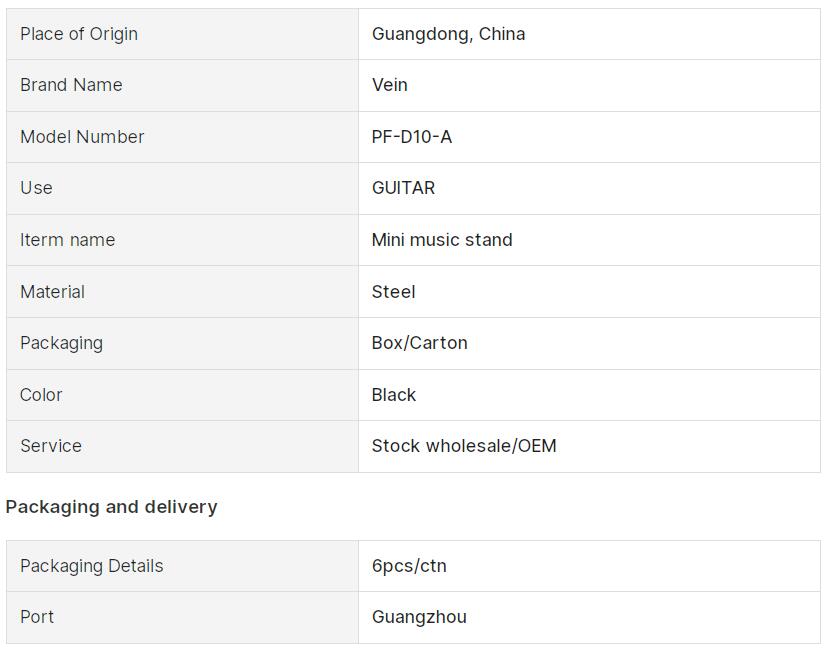Viewport: 829px width, 649px height.
Task: Click the 'Brand Name' label
Action: coord(71,85)
